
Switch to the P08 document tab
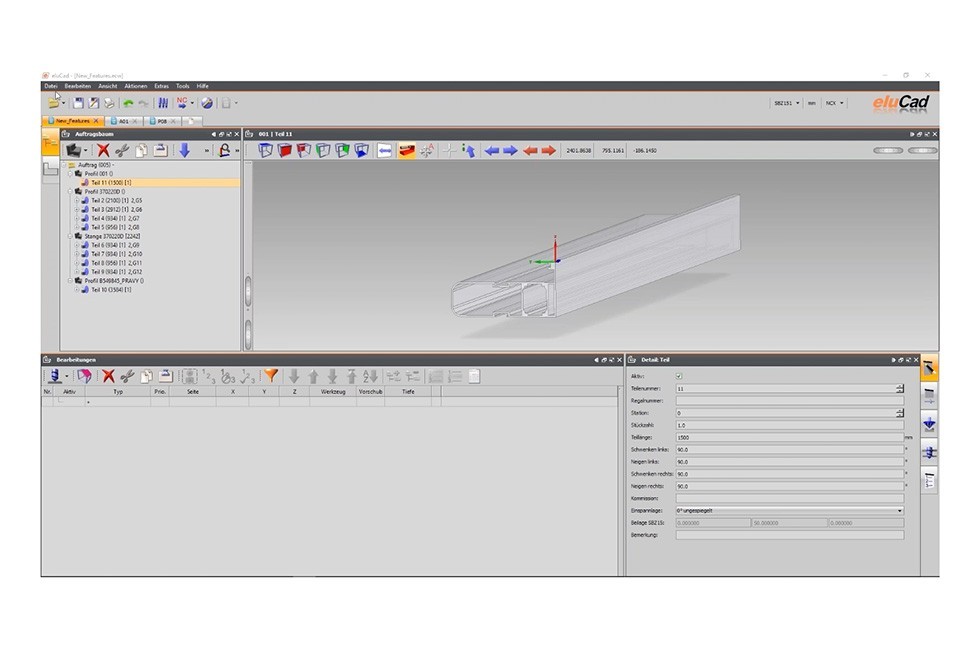pos(162,121)
